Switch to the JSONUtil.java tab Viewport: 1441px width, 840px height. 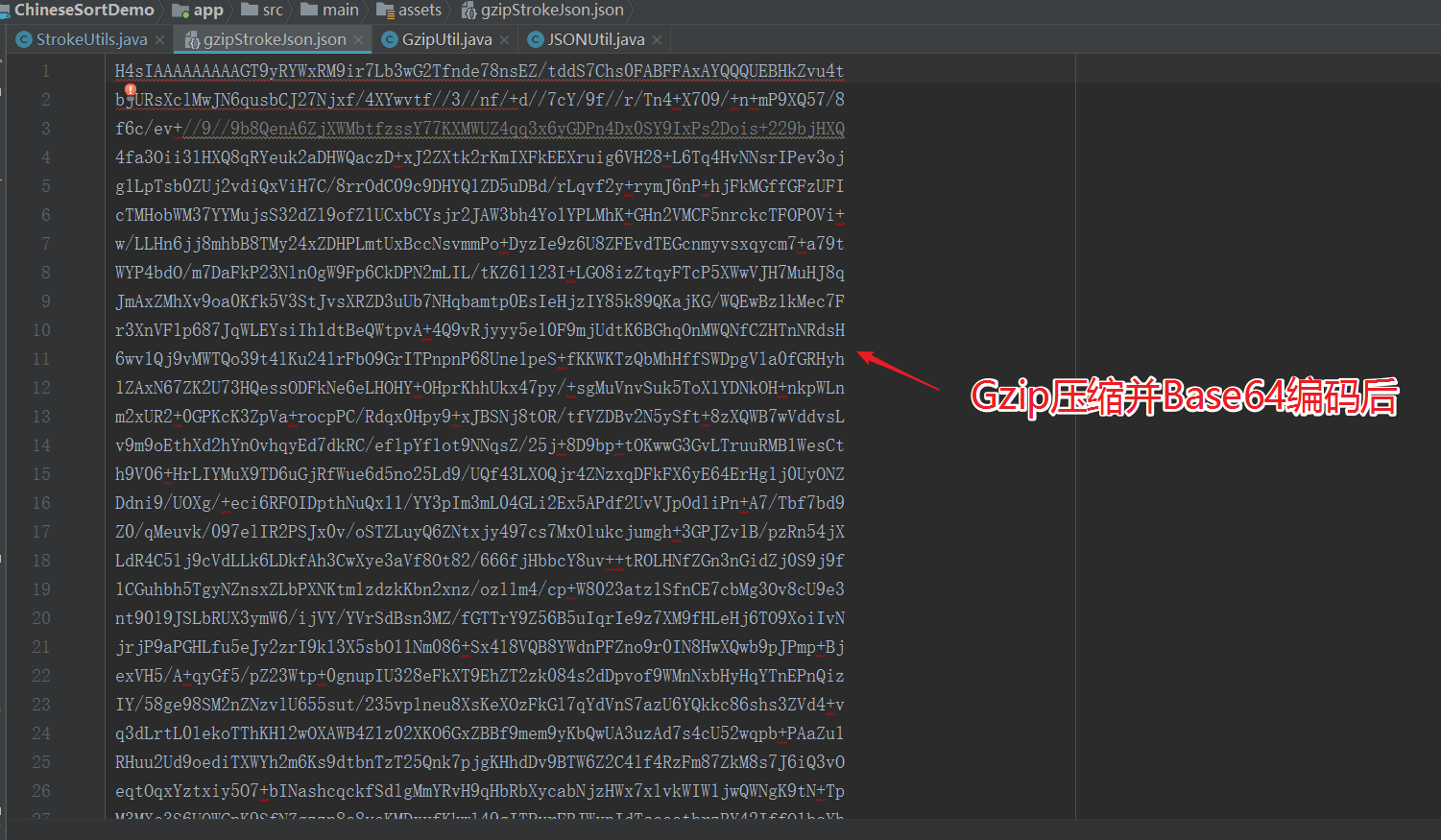(x=595, y=39)
